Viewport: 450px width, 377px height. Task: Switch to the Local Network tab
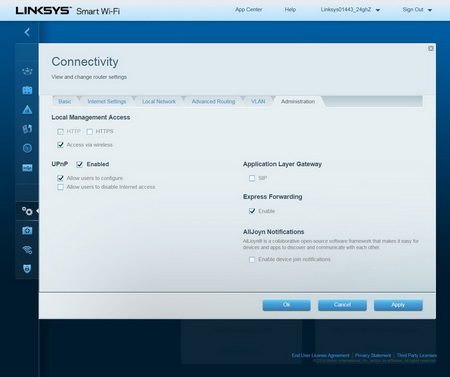point(159,101)
